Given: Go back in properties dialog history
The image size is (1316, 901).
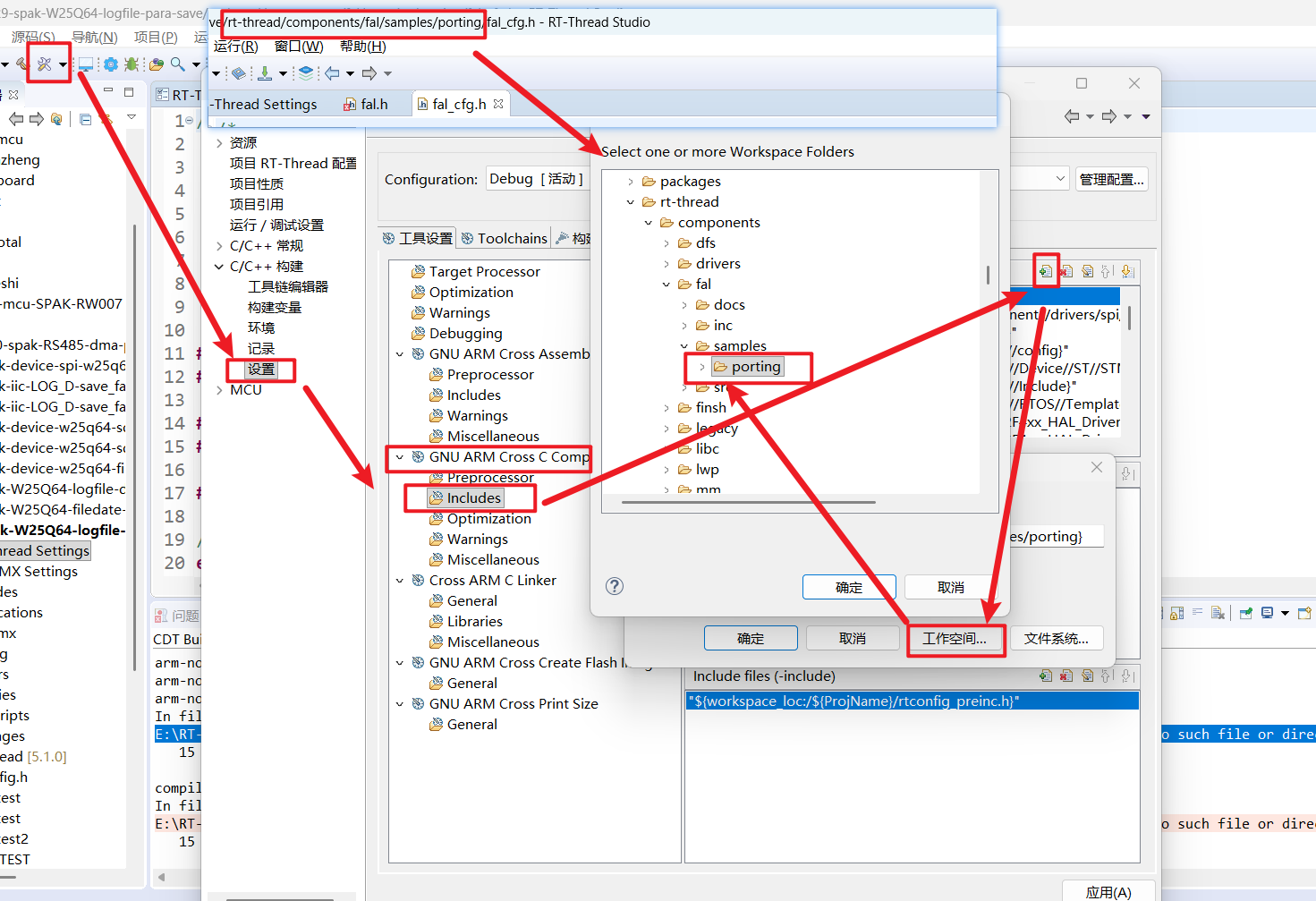Looking at the screenshot, I should tap(1072, 116).
